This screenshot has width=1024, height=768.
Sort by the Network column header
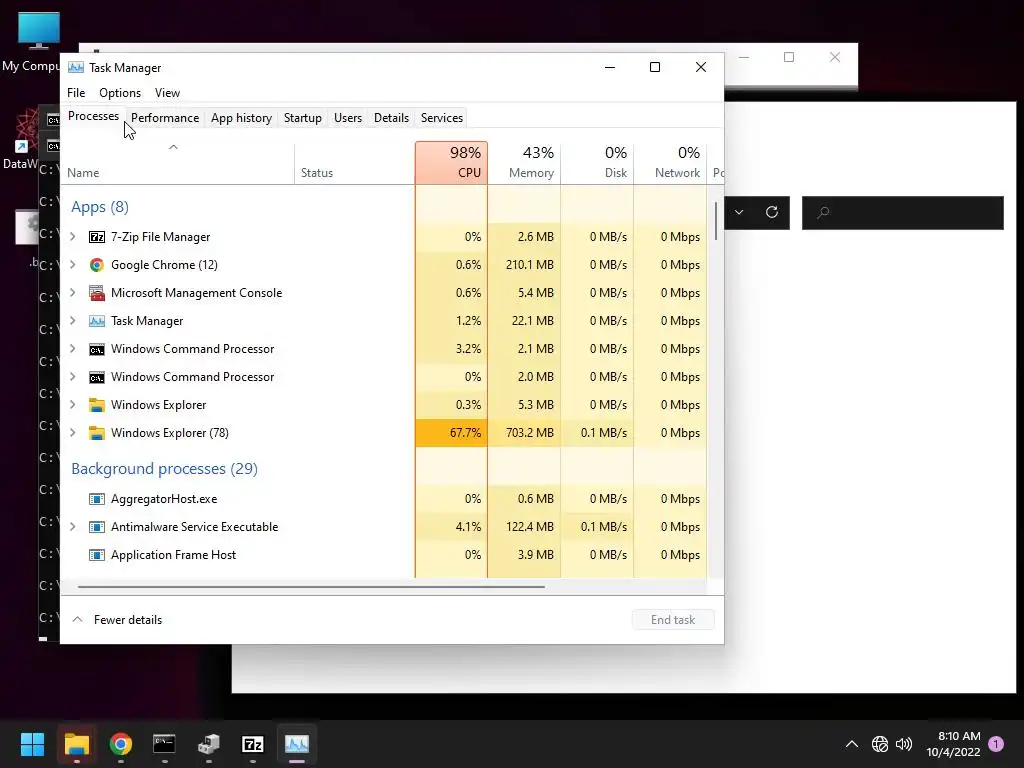pyautogui.click(x=671, y=163)
